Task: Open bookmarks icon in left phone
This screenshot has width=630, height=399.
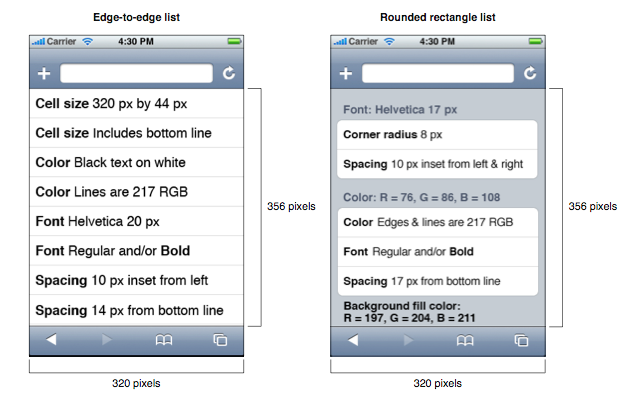Action: [164, 340]
